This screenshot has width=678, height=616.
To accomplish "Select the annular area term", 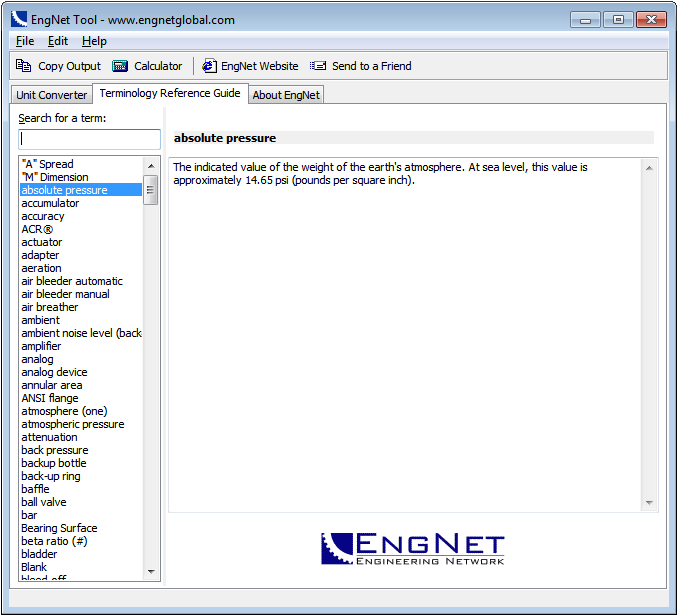I will 81,385.
